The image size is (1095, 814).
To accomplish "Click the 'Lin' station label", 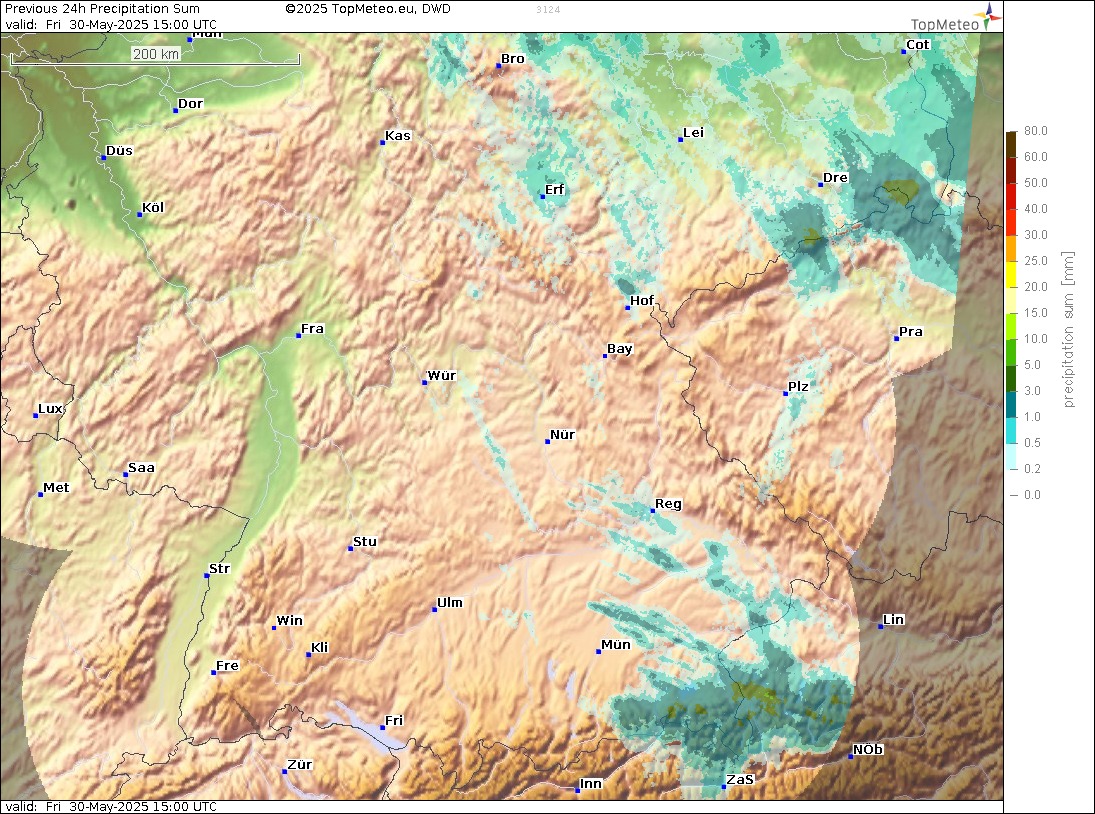I will click(894, 620).
